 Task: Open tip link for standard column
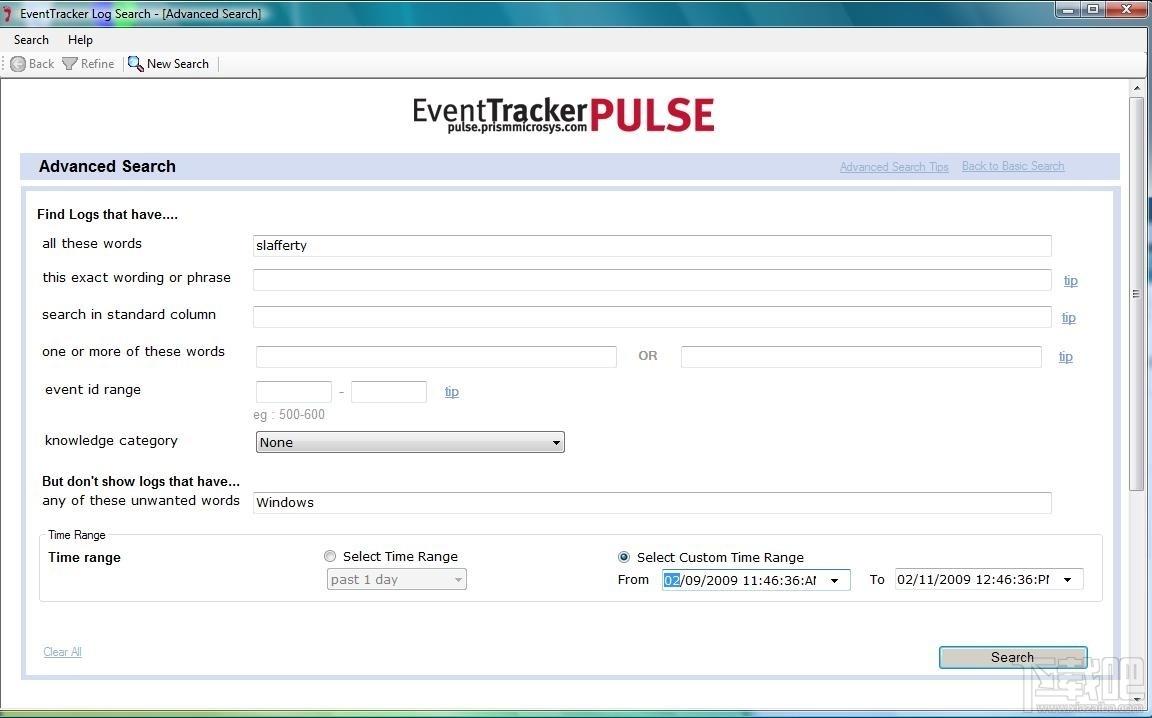(x=1068, y=317)
